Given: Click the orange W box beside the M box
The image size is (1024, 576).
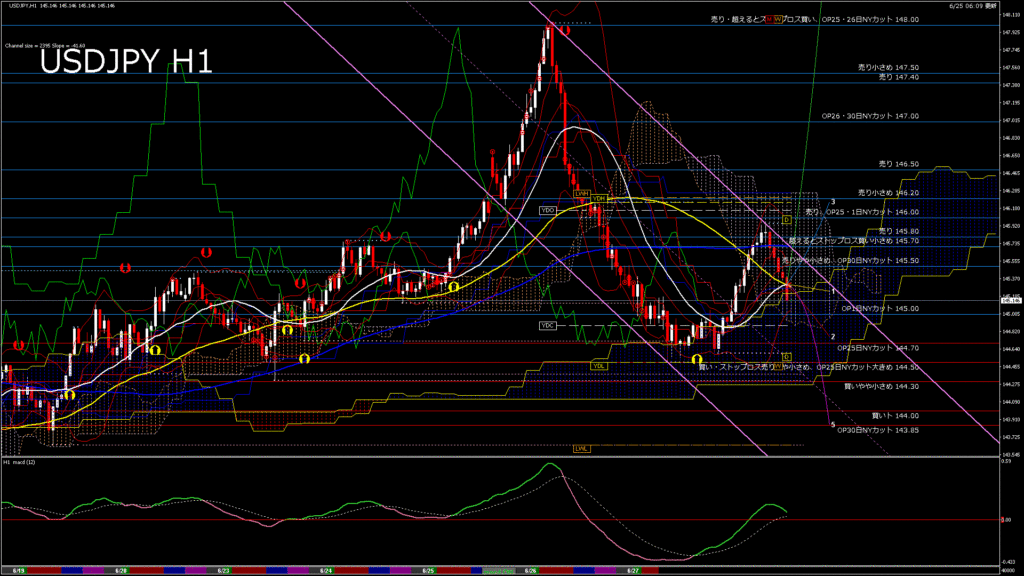Looking at the screenshot, I should point(778,20).
